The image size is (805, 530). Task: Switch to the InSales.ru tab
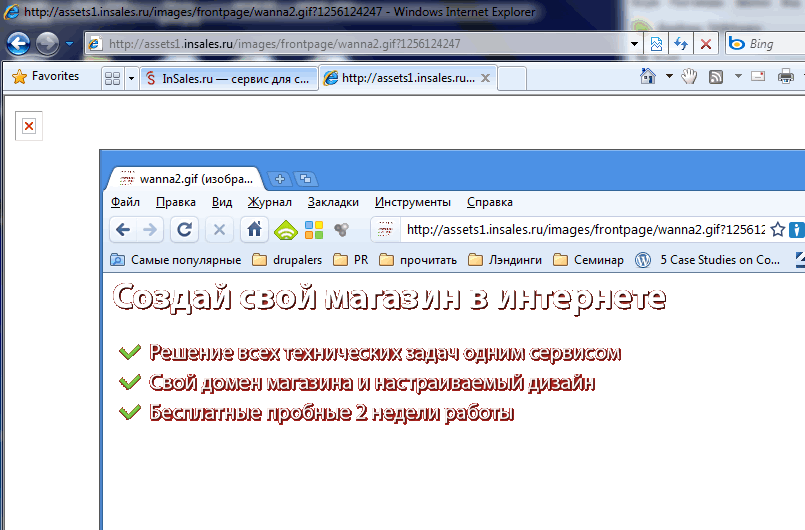click(x=228, y=79)
